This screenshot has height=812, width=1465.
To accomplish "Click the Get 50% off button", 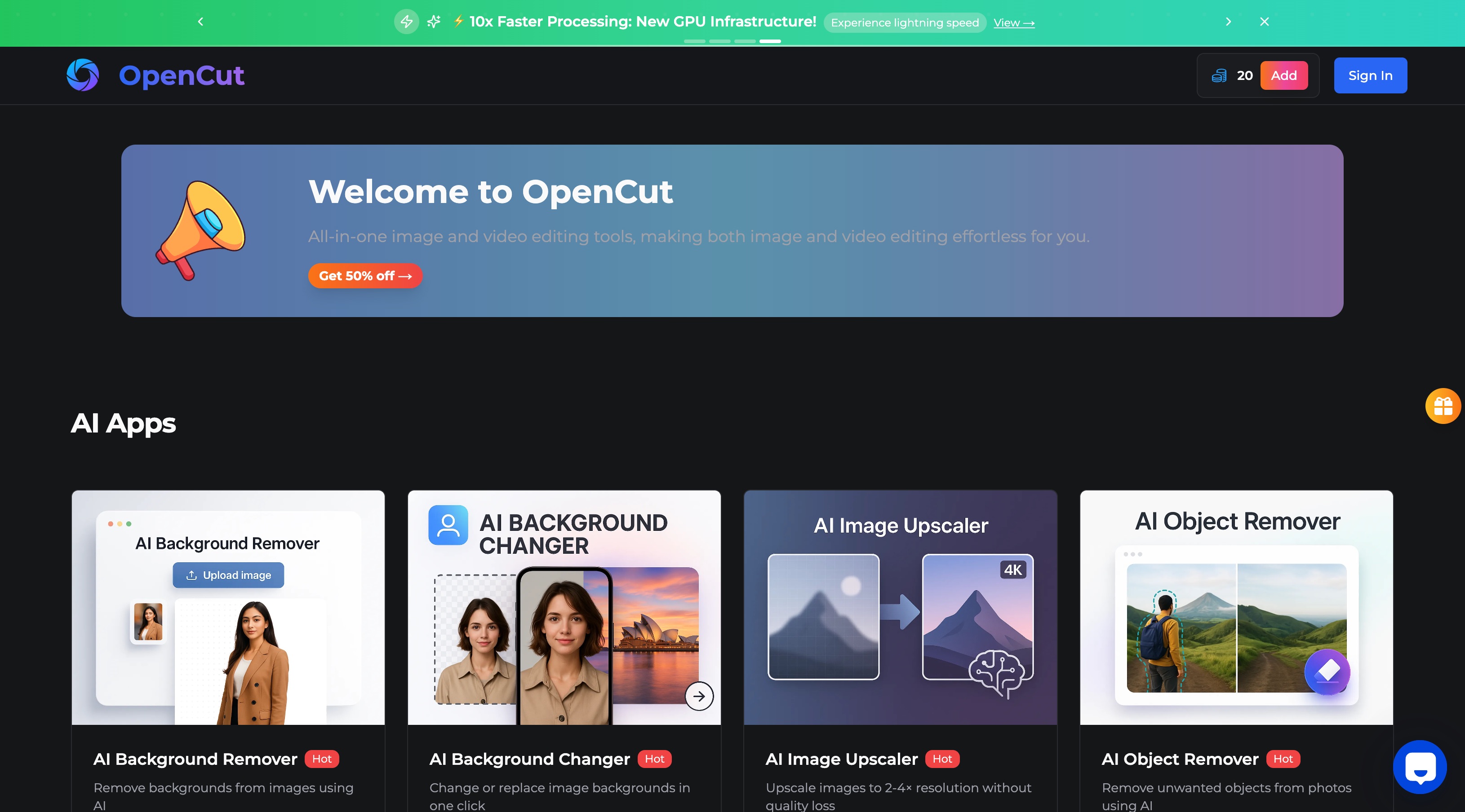I will [x=365, y=276].
